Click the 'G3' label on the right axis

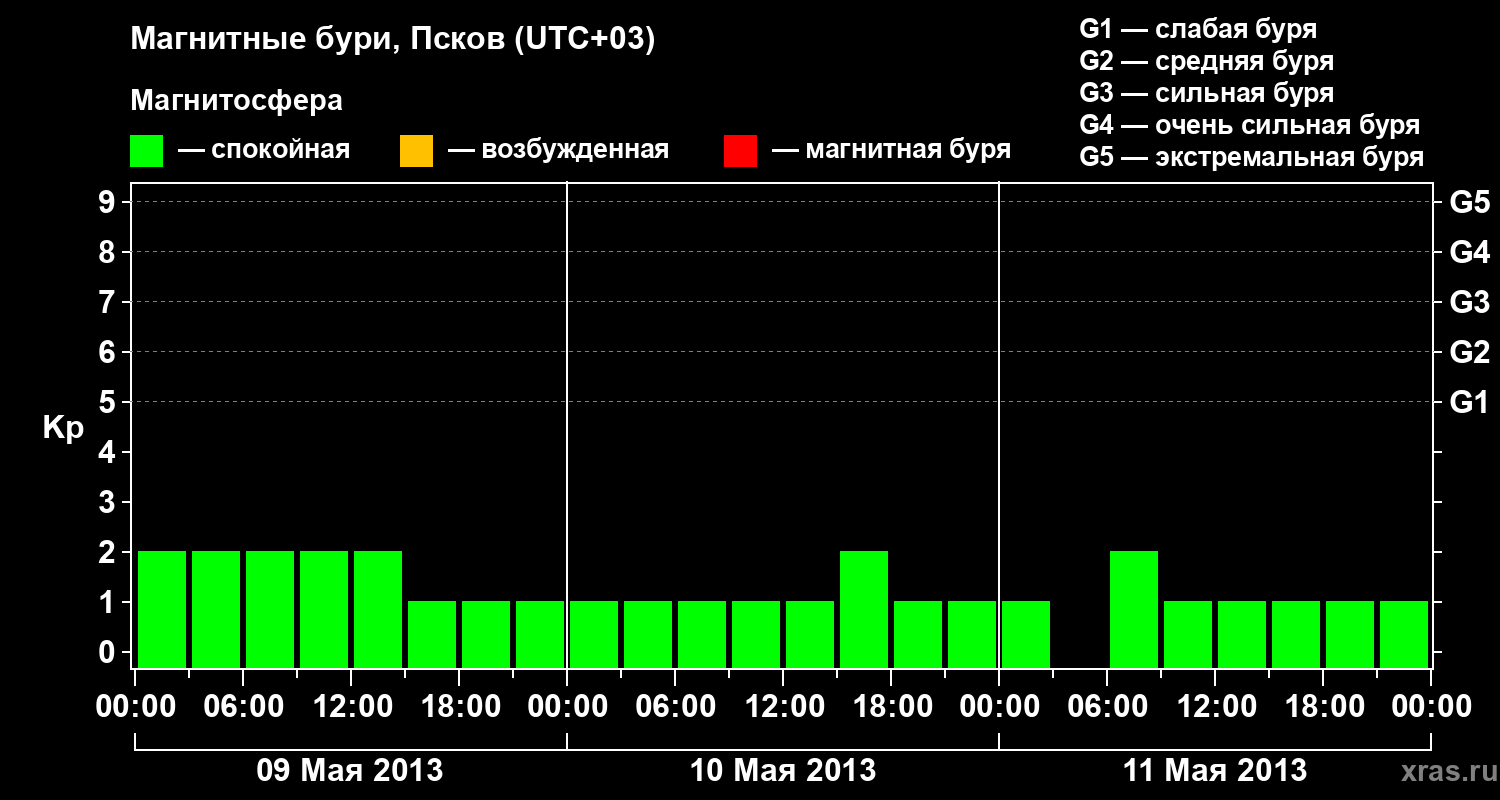(1469, 302)
